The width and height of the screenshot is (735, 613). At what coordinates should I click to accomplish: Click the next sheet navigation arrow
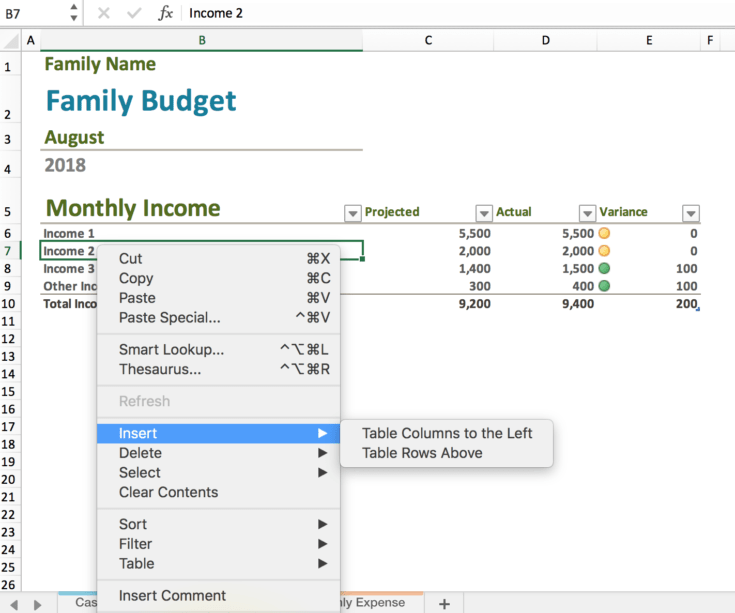[38, 605]
